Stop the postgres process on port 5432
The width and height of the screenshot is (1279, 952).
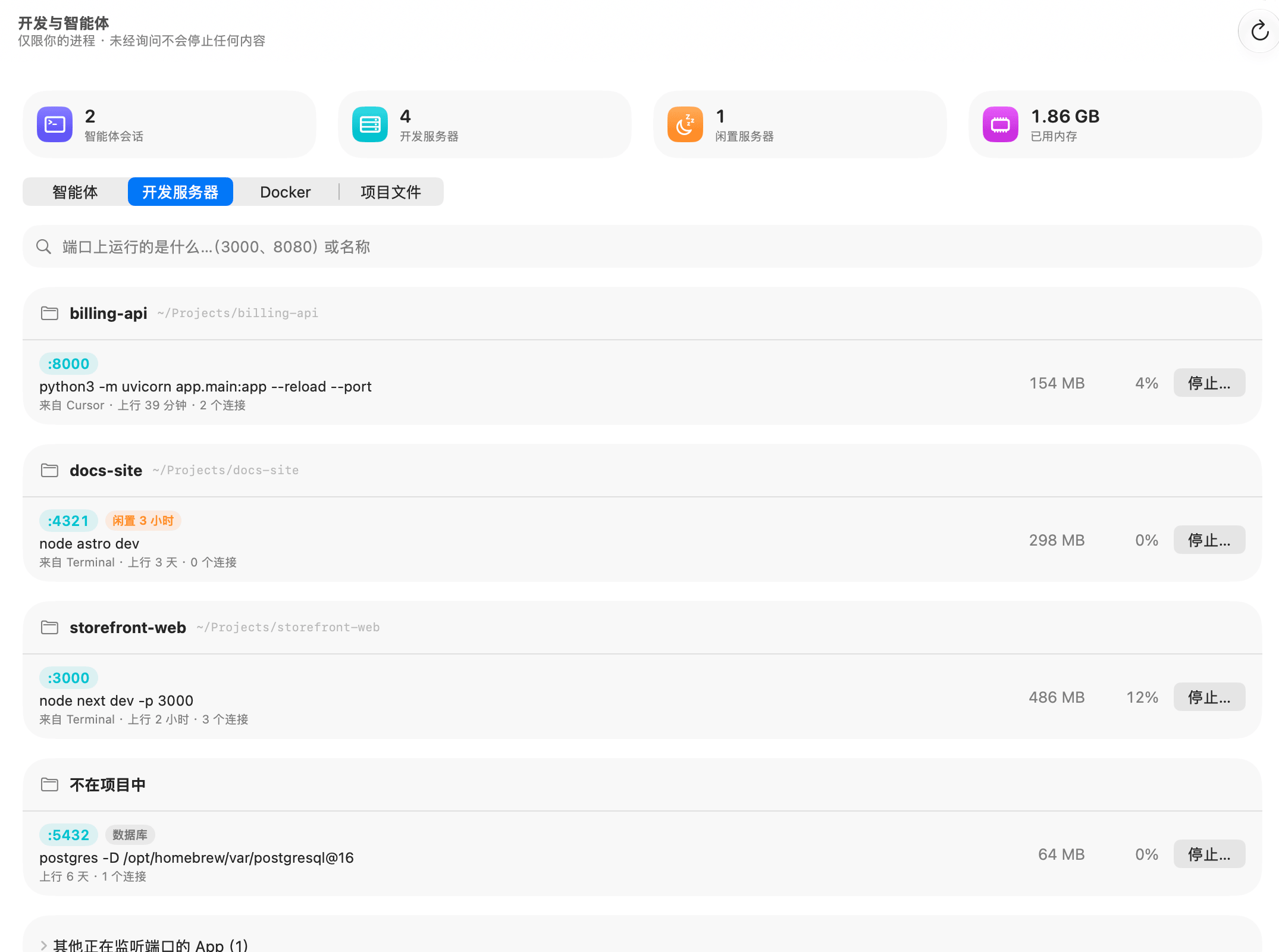coord(1209,854)
